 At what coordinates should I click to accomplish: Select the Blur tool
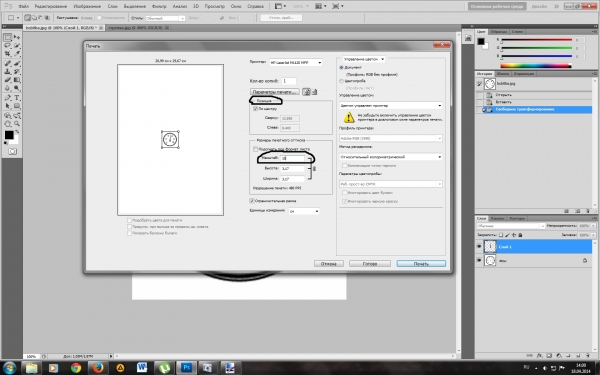[x=8, y=88]
